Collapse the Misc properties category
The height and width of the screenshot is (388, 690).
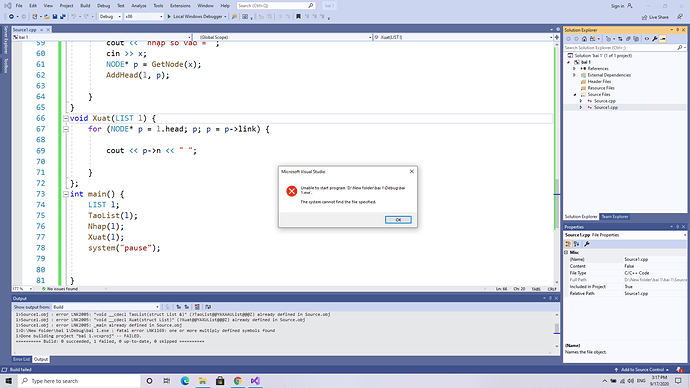(566, 253)
